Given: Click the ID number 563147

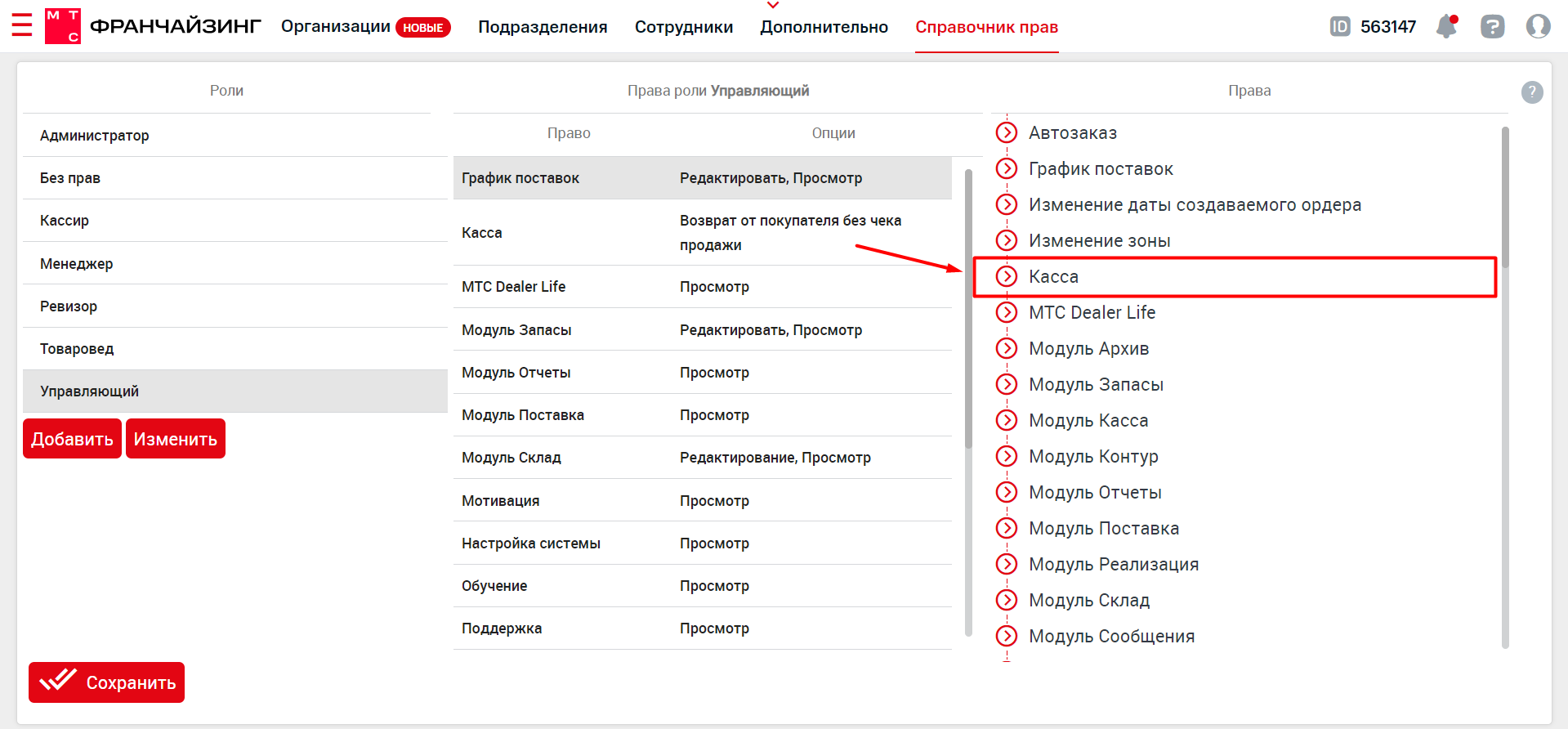Looking at the screenshot, I should tap(1388, 27).
